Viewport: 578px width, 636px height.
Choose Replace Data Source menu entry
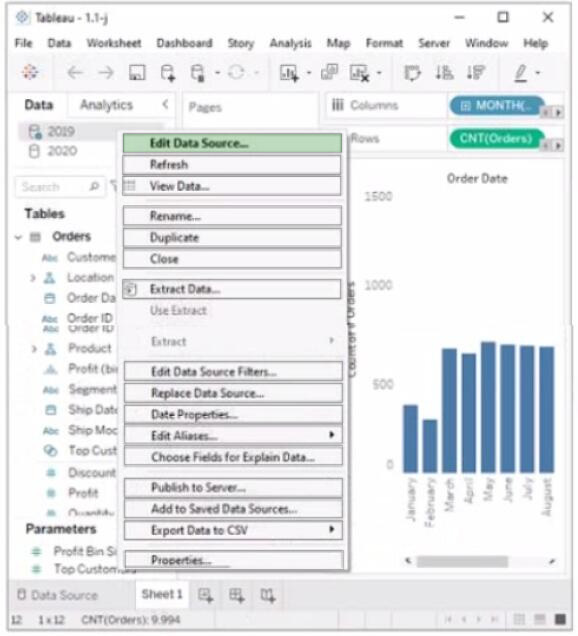click(233, 393)
